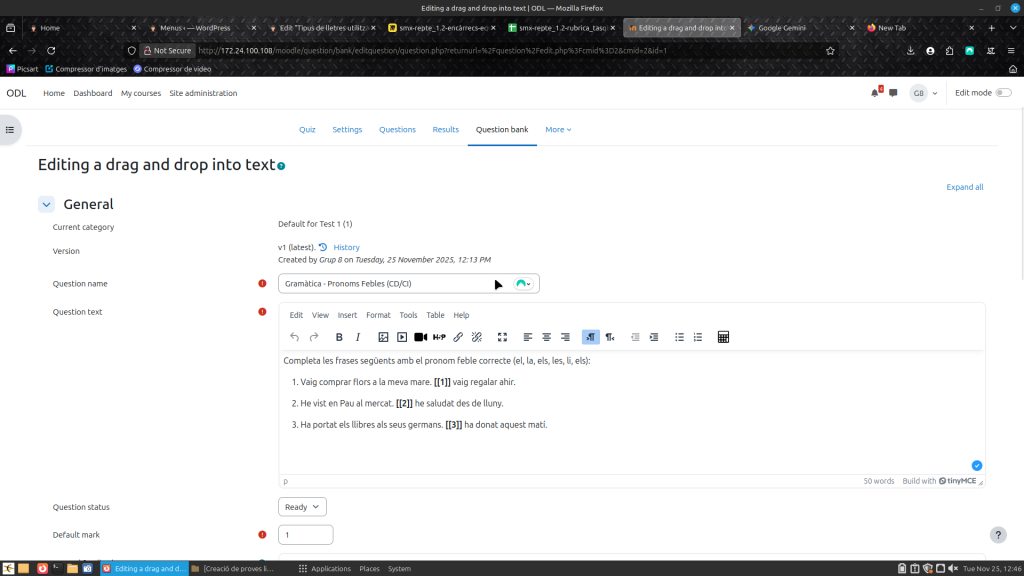Insert an image via editor toolbar
The width and height of the screenshot is (1024, 576).
383,337
